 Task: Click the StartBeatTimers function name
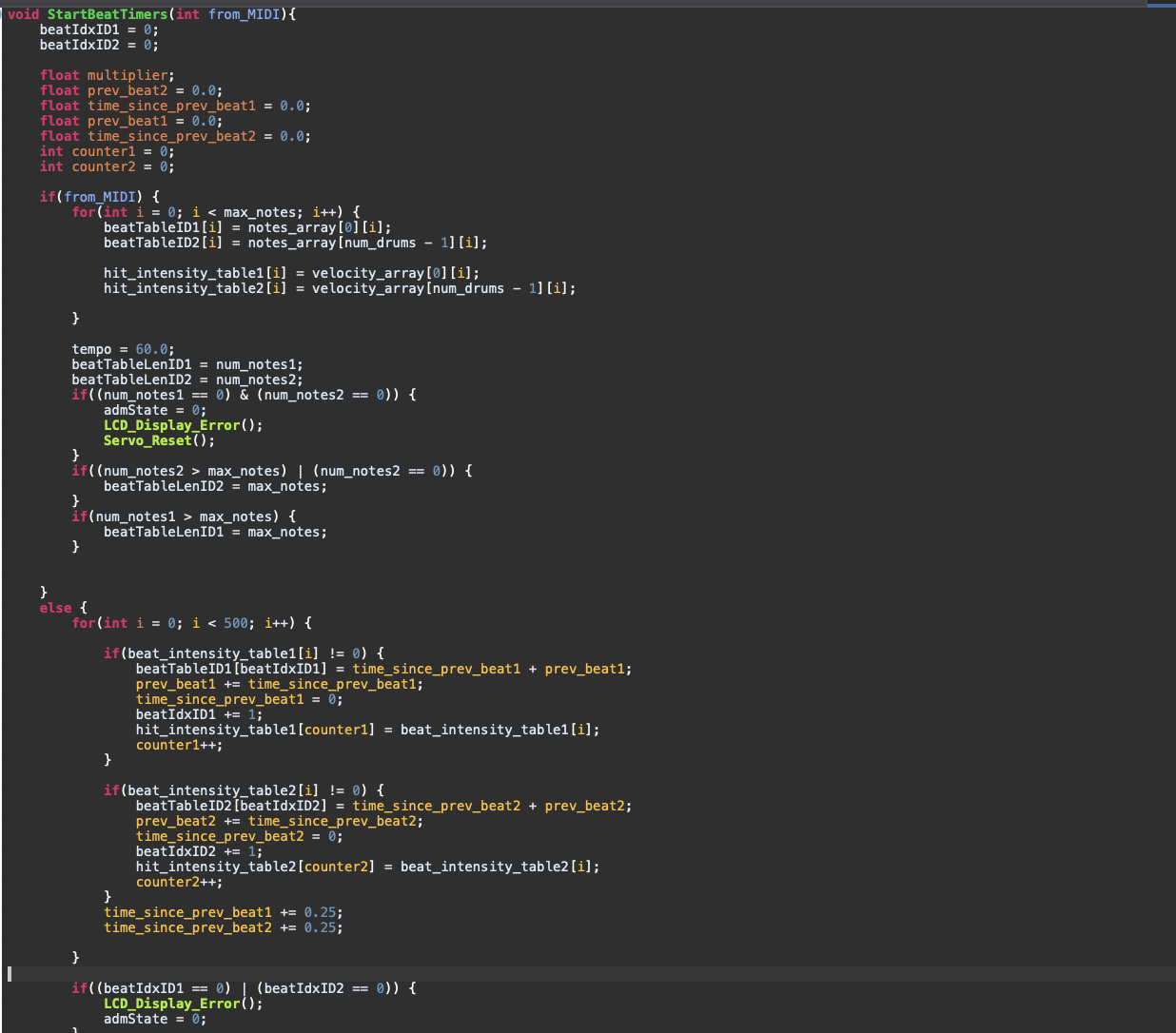[107, 14]
